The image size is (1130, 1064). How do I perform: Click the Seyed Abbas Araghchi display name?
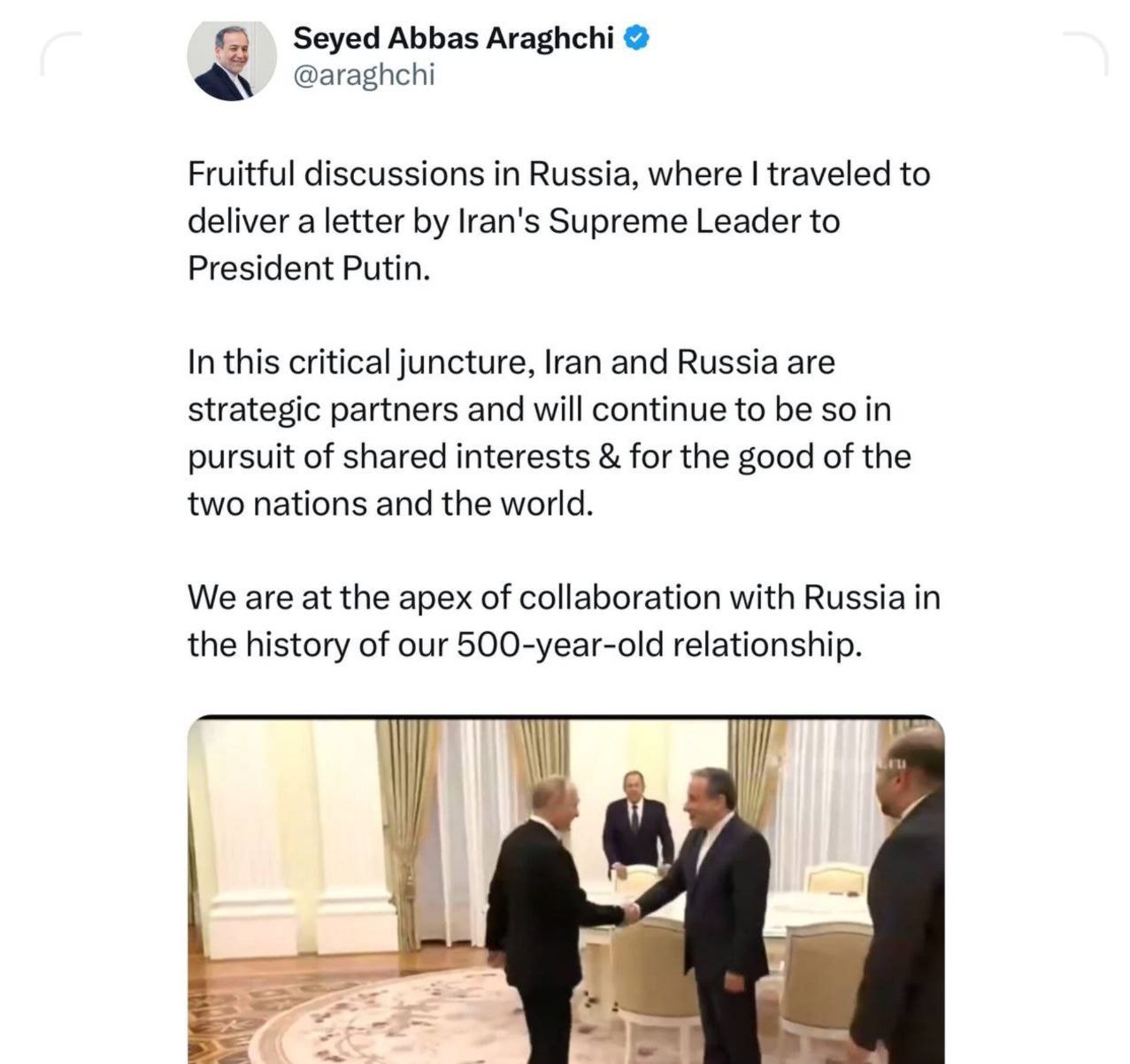coord(453,38)
